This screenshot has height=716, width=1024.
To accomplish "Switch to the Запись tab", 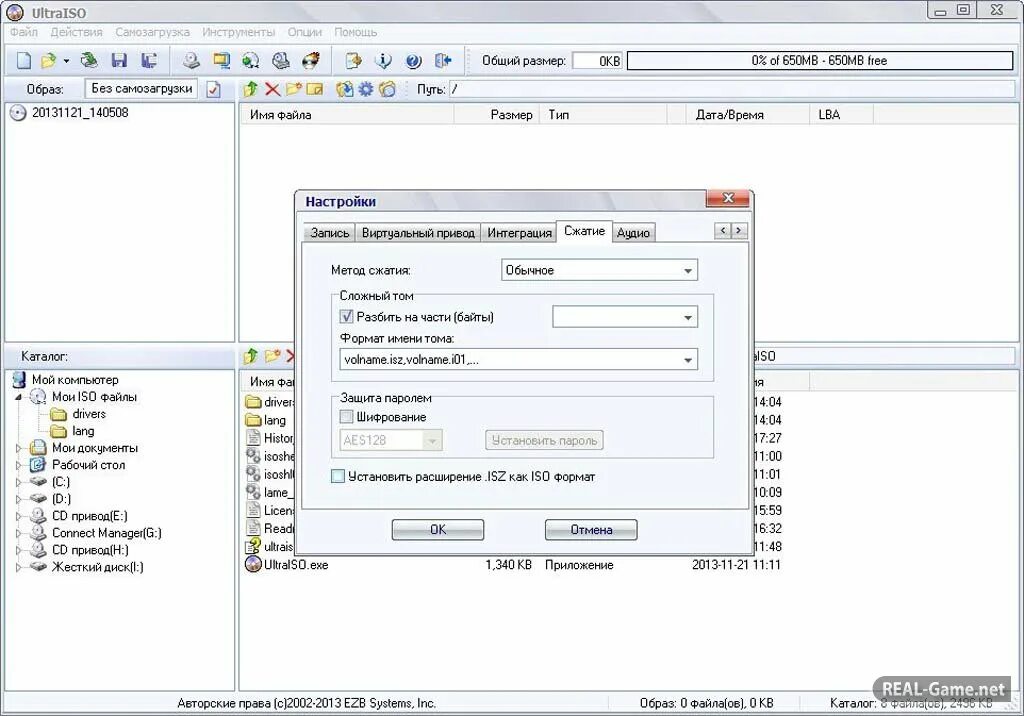I will pos(329,233).
